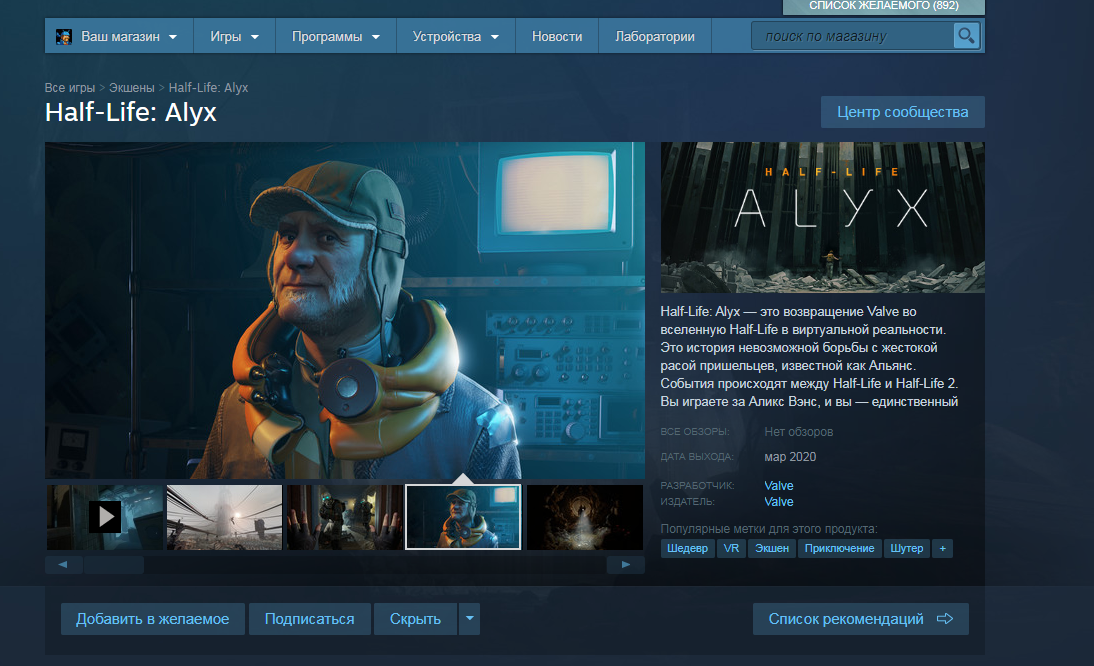Select the Russell character thumbnail

coord(463,517)
